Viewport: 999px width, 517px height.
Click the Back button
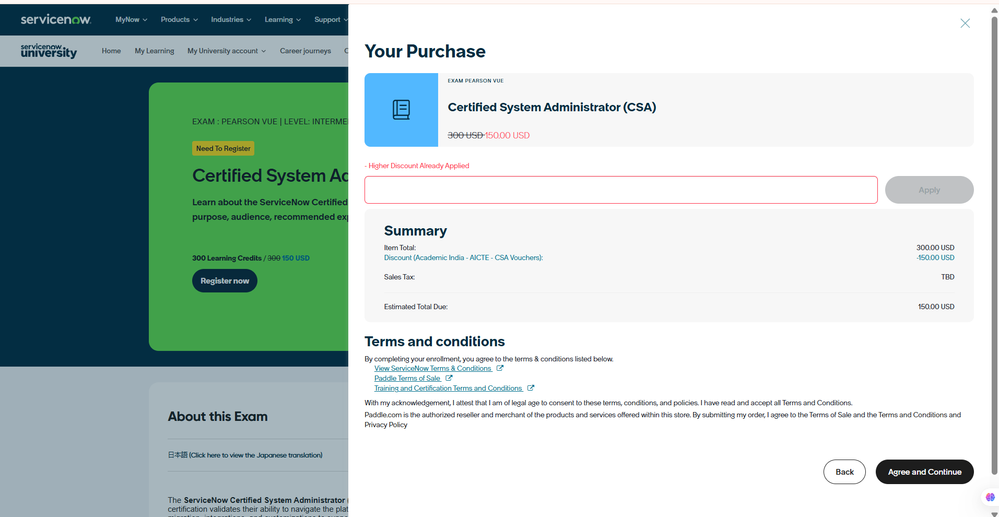[x=844, y=472]
